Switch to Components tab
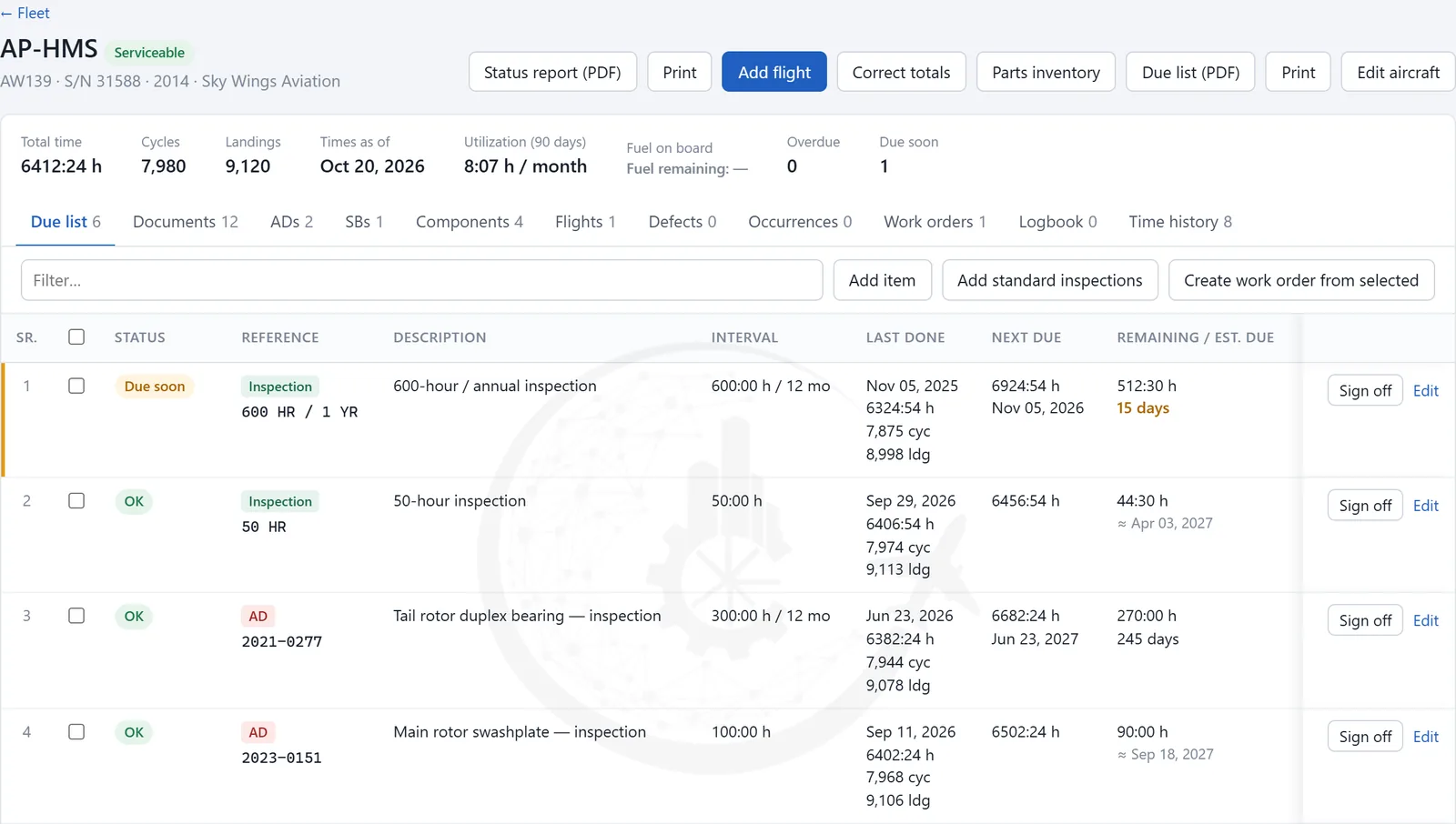 [x=470, y=222]
